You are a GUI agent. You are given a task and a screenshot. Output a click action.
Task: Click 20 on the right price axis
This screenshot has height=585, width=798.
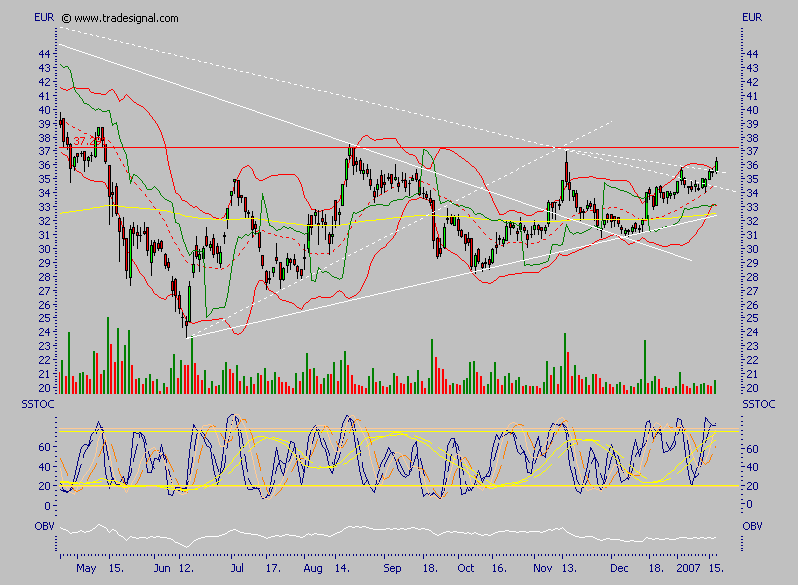(x=752, y=388)
